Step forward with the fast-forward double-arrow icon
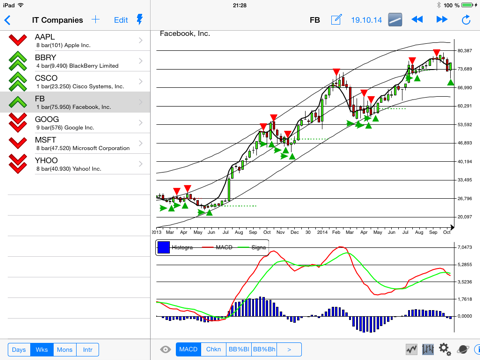Screen dimensions: 480x360 [442, 20]
